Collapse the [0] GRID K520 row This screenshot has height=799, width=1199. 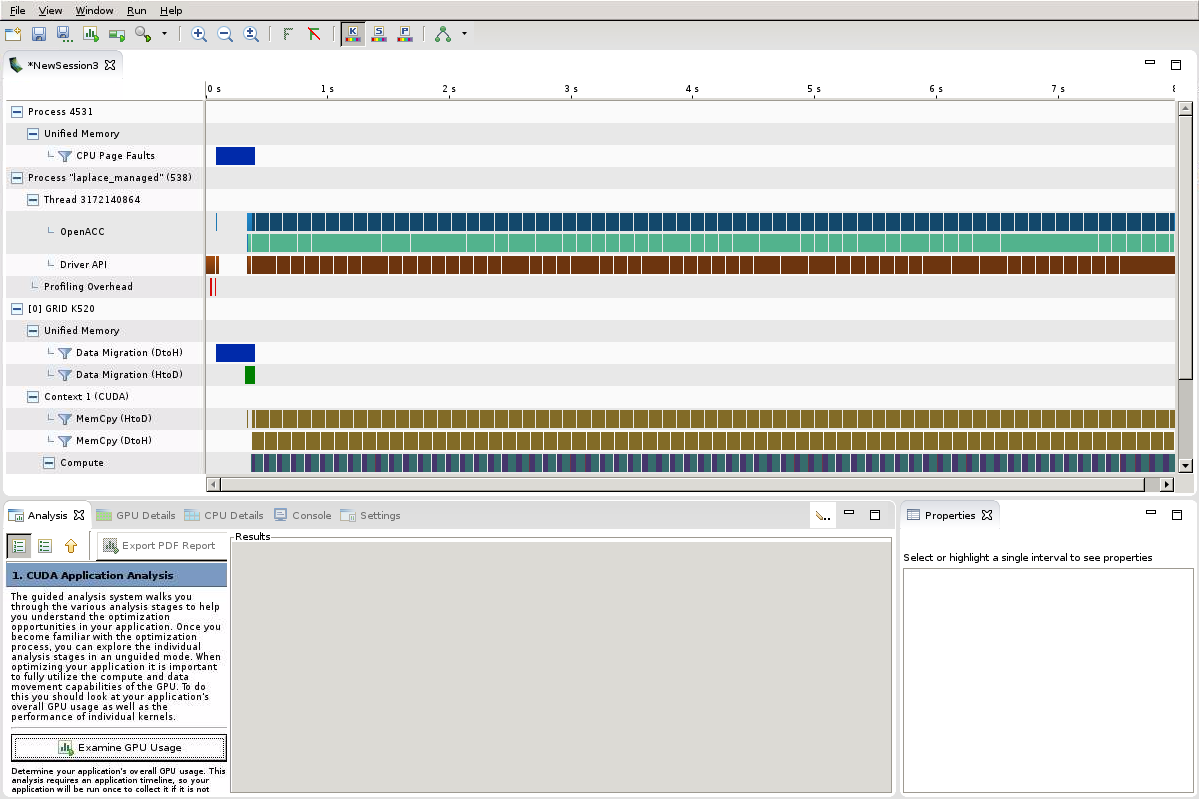(17, 309)
